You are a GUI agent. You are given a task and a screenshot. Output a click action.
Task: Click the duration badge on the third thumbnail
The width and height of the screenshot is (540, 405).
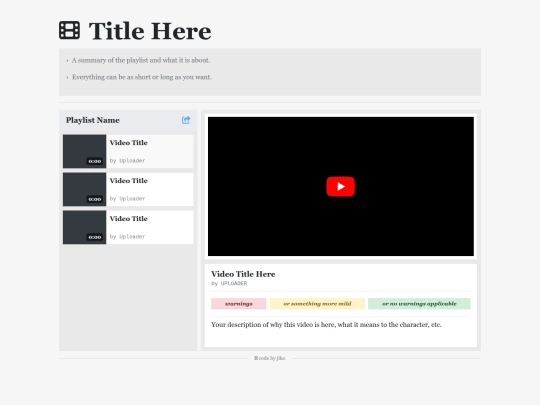pyautogui.click(x=95, y=237)
